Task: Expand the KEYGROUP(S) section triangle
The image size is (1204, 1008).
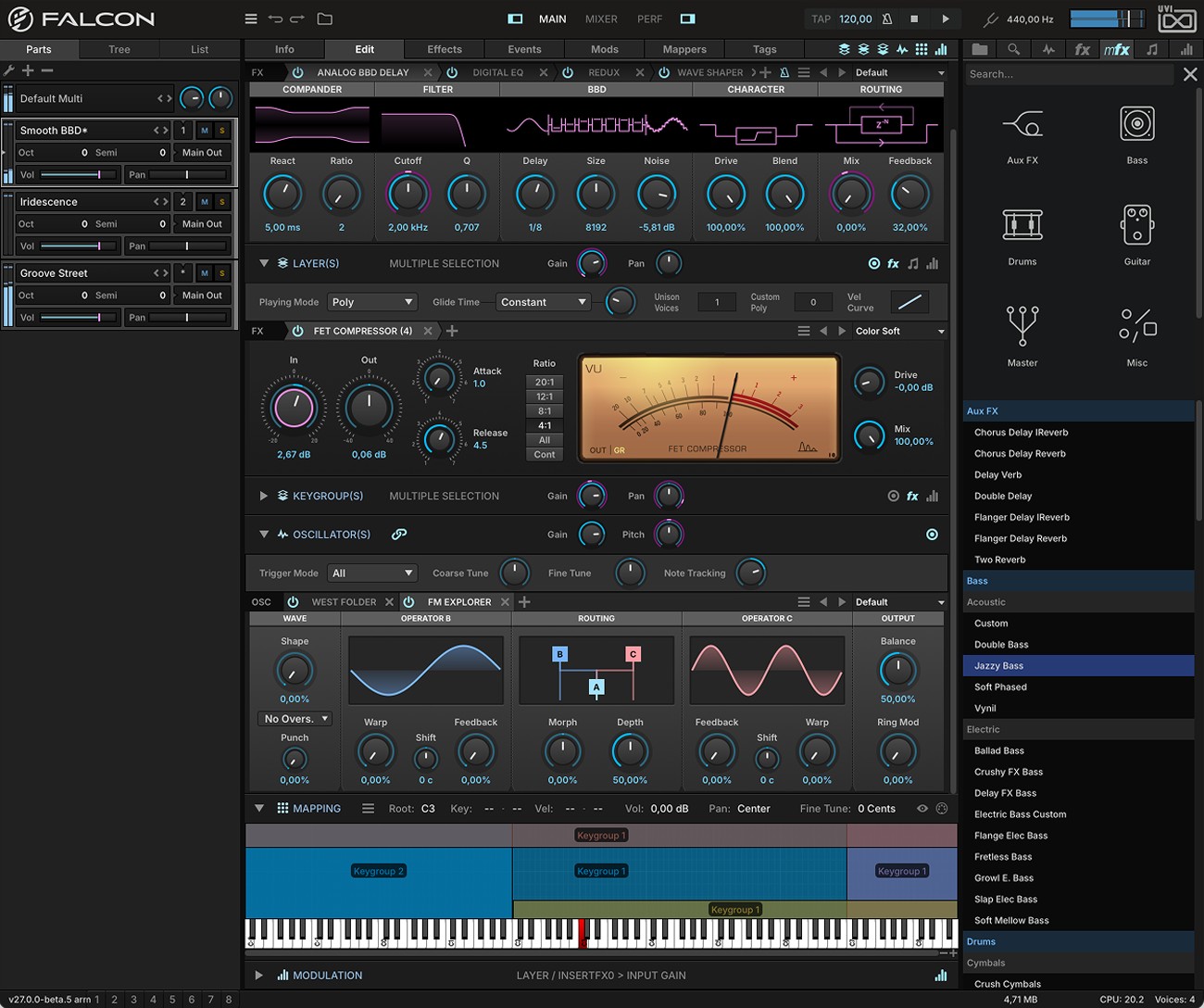Action: (x=264, y=497)
